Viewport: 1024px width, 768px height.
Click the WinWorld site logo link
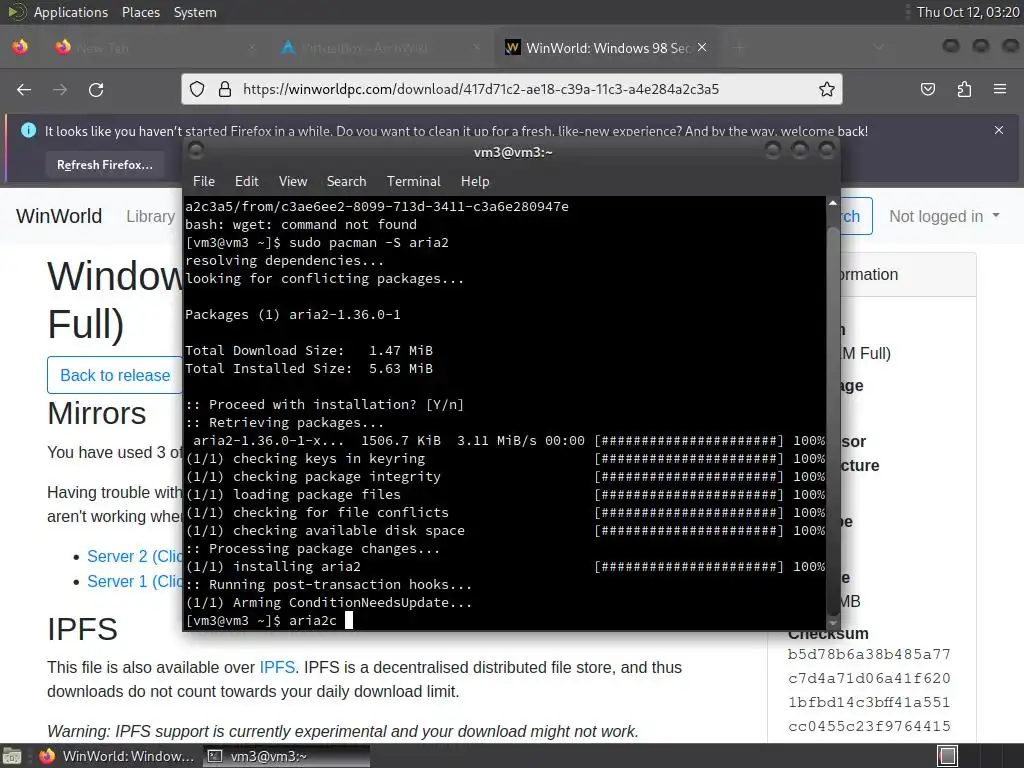[x=59, y=216]
